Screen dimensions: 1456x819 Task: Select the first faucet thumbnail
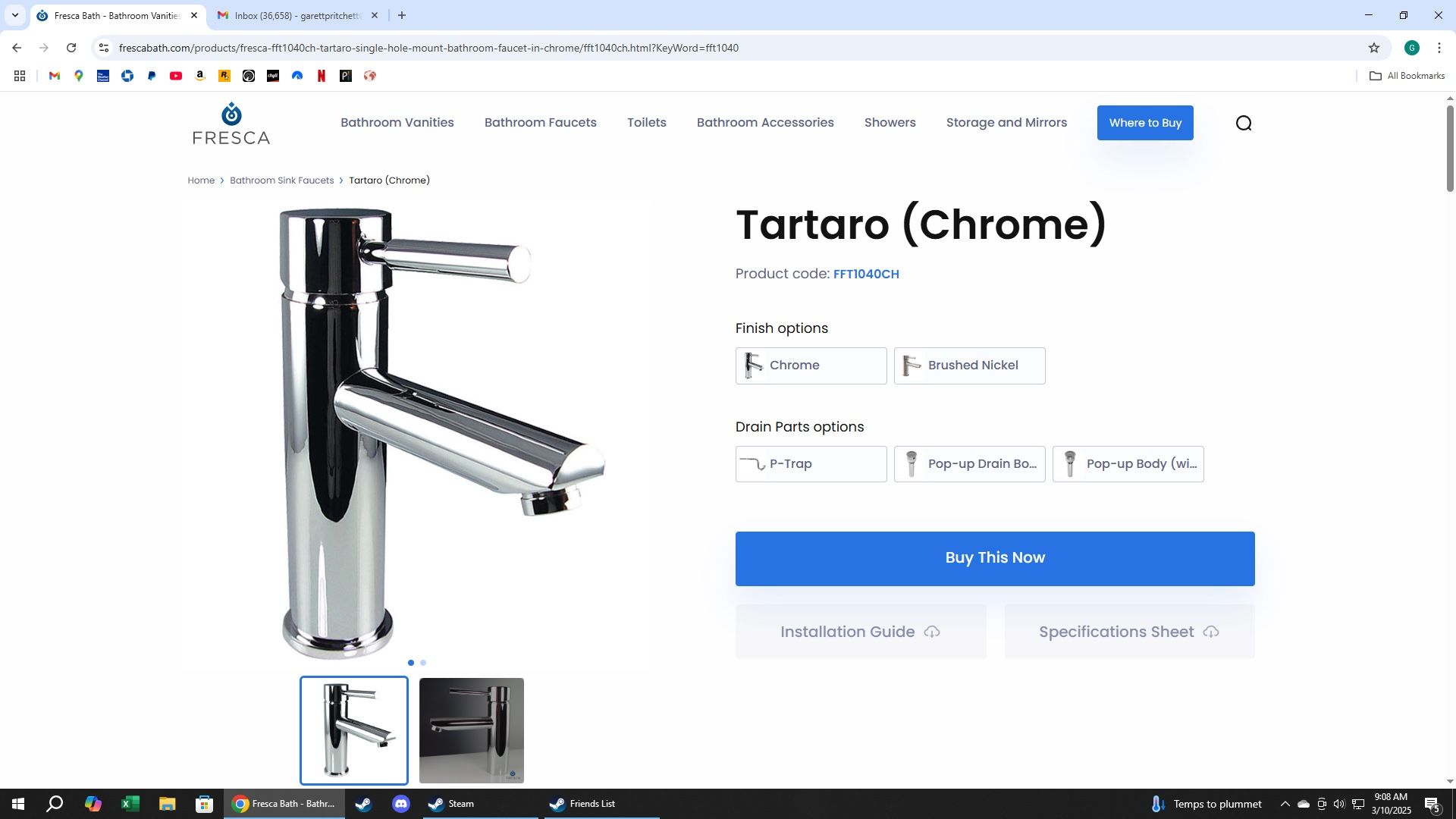(354, 730)
